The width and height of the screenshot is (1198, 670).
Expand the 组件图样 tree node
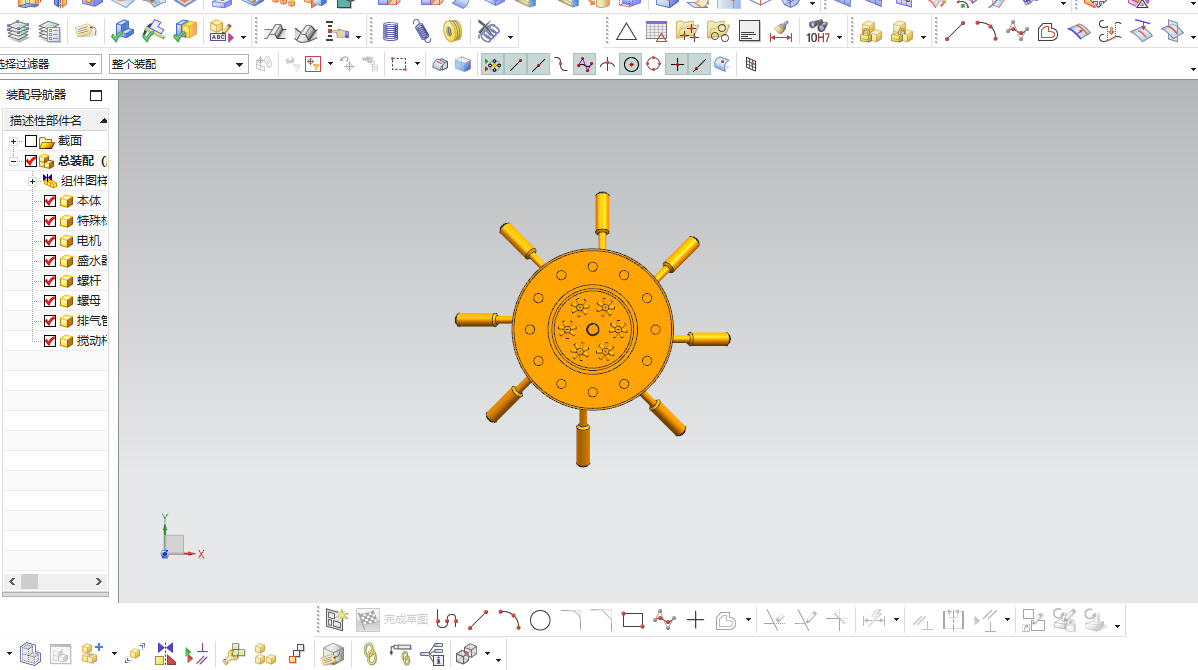point(32,181)
